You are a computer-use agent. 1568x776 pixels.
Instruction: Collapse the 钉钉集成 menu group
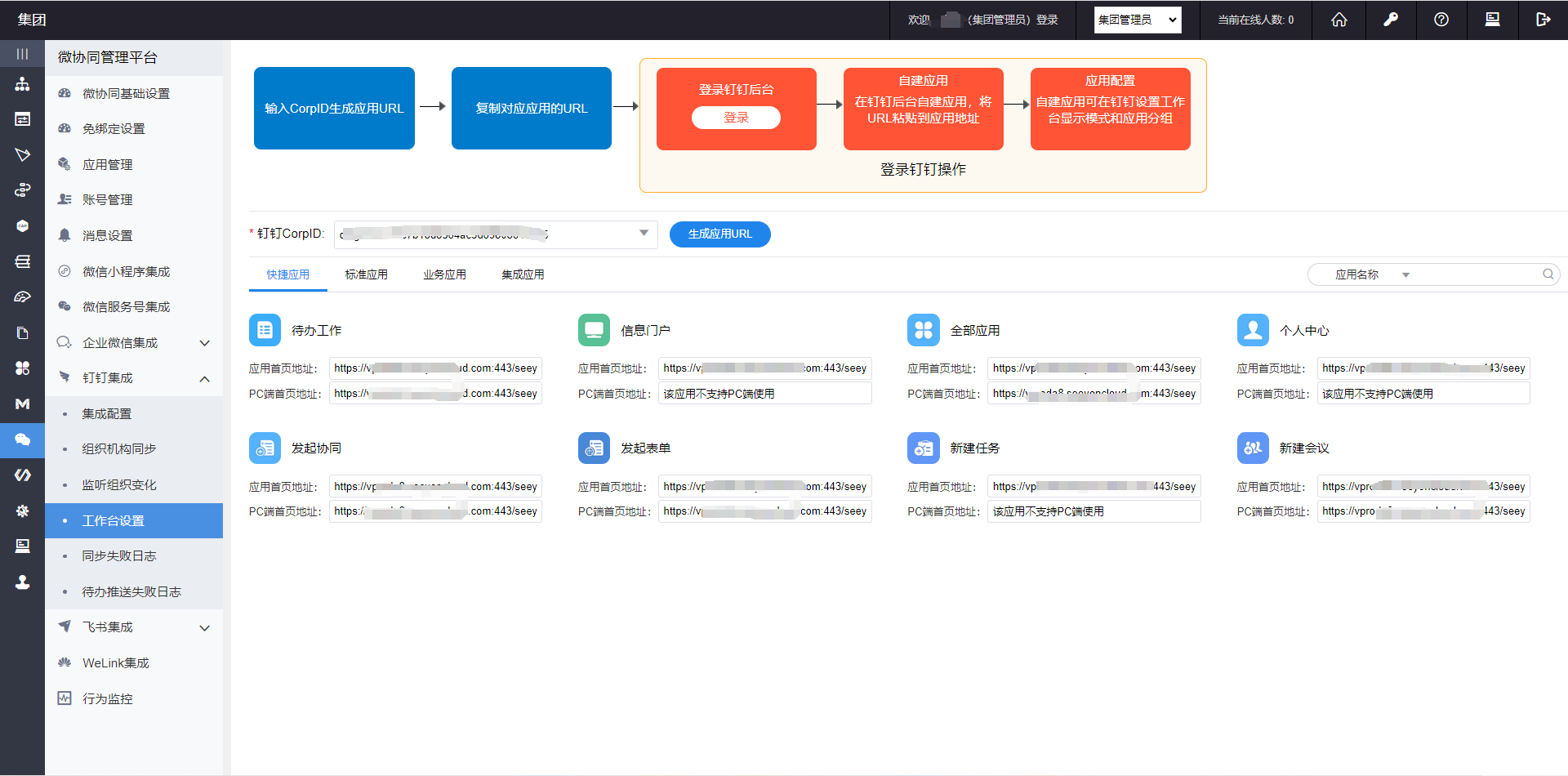133,378
